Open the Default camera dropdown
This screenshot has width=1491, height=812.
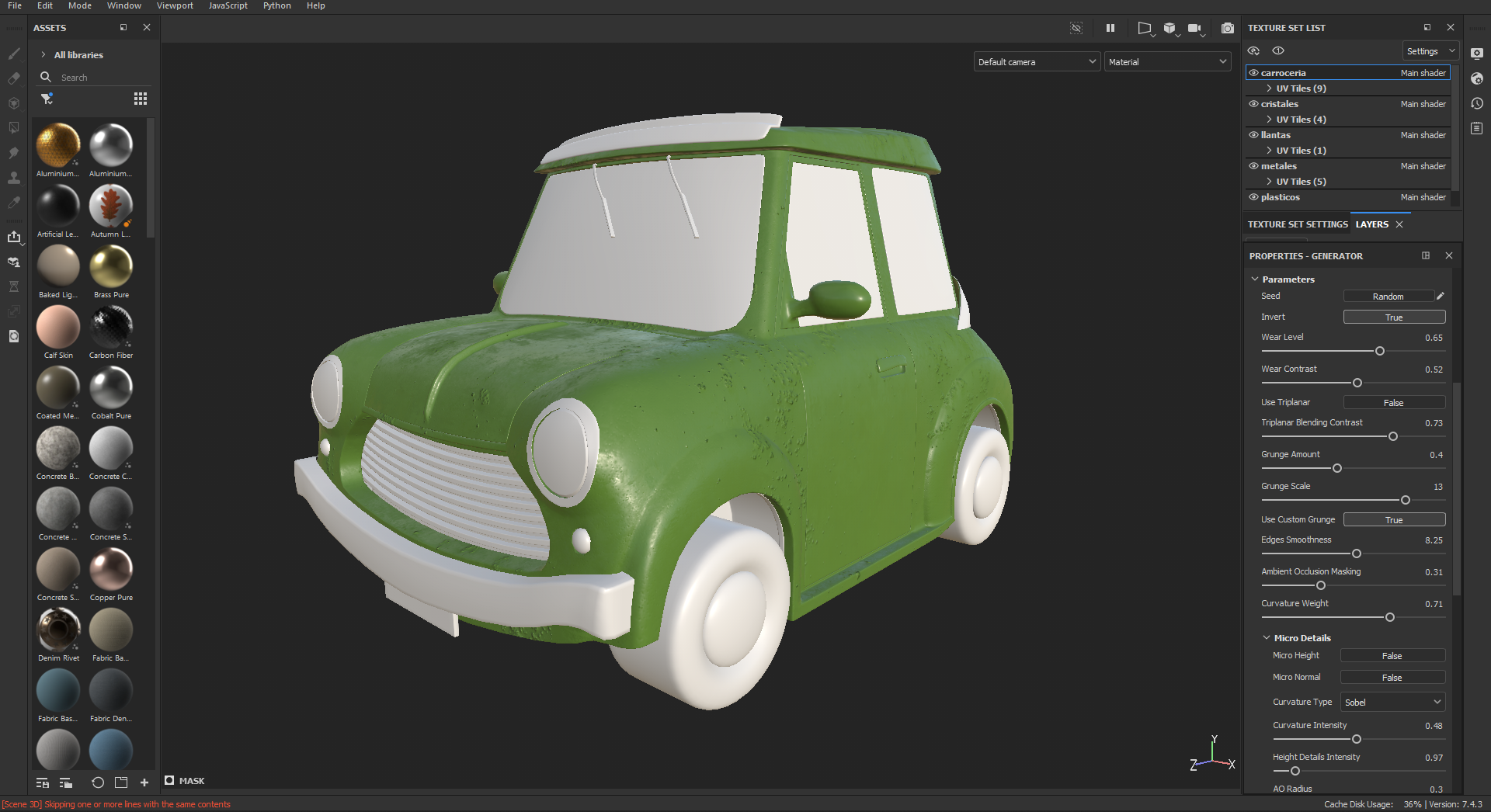pyautogui.click(x=1037, y=62)
